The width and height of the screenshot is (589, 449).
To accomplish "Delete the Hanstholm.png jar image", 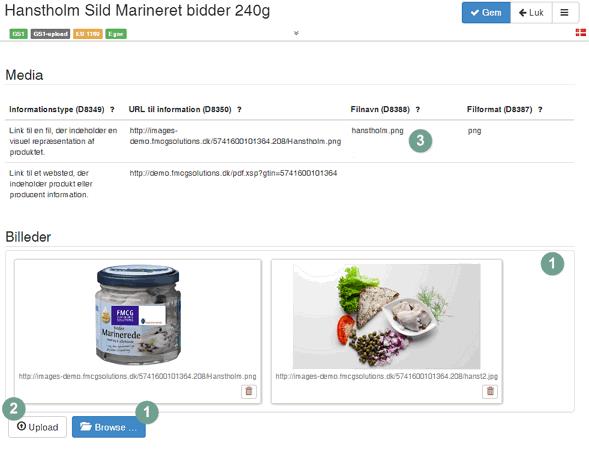I will pos(249,392).
